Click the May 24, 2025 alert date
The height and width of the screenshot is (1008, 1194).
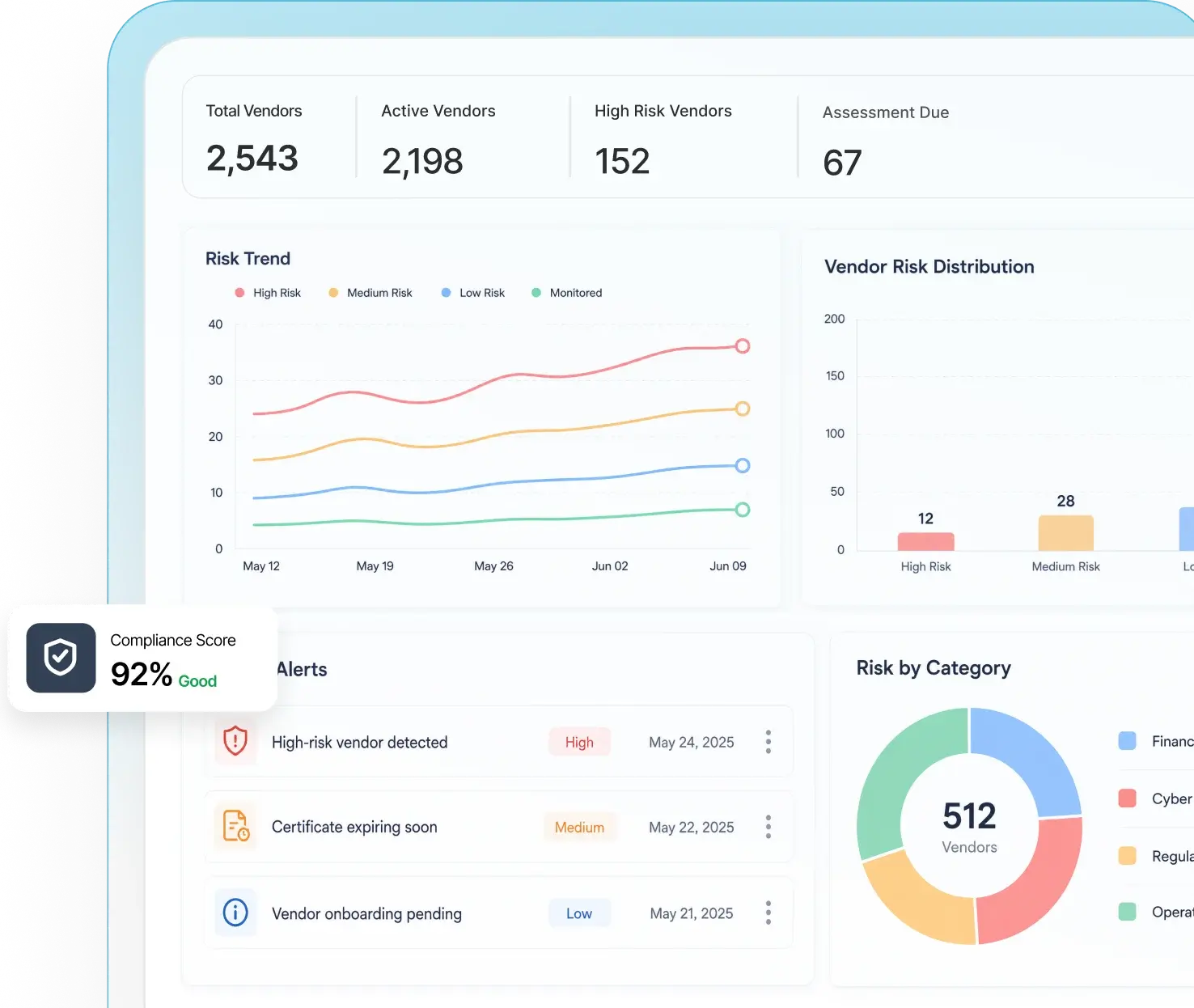point(692,742)
